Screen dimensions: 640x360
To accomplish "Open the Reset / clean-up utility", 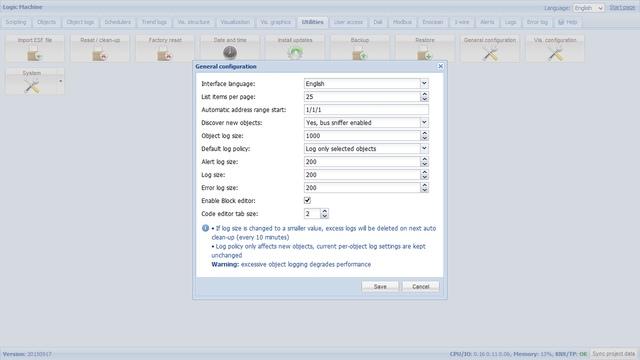I will (x=100, y=48).
